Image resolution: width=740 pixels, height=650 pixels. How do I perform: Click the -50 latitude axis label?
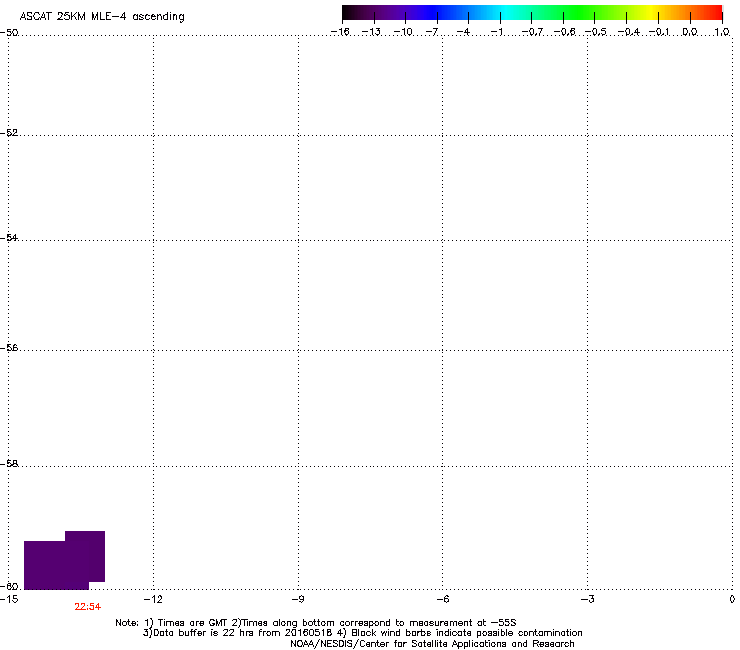point(9,33)
